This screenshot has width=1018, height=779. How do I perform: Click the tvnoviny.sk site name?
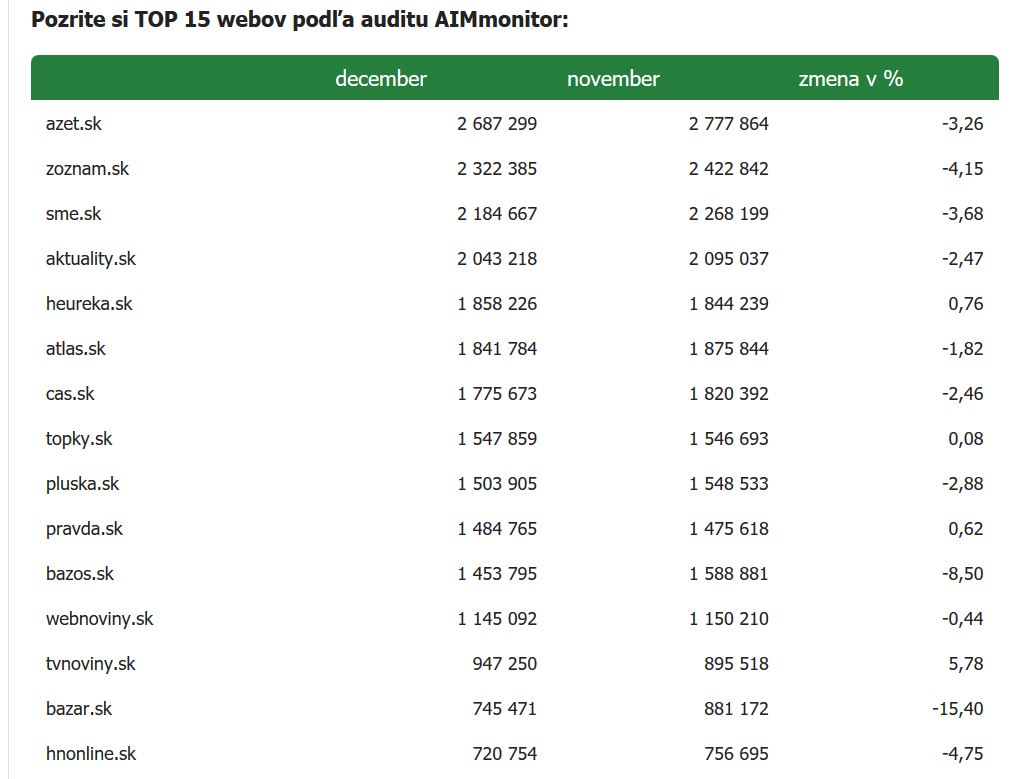click(90, 664)
